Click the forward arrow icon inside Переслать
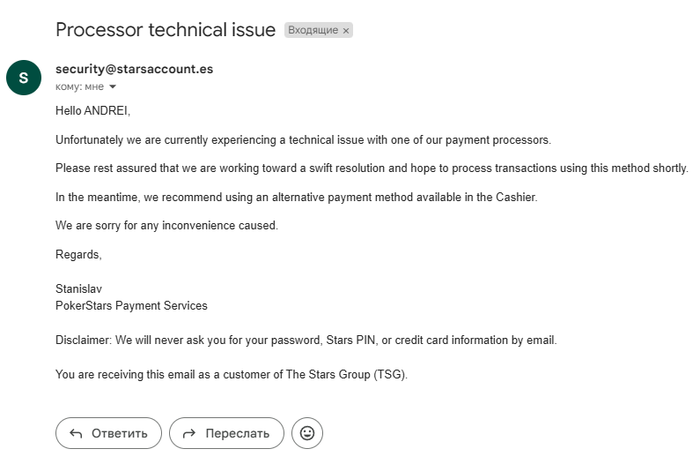The height and width of the screenshot is (464, 700). [x=189, y=433]
